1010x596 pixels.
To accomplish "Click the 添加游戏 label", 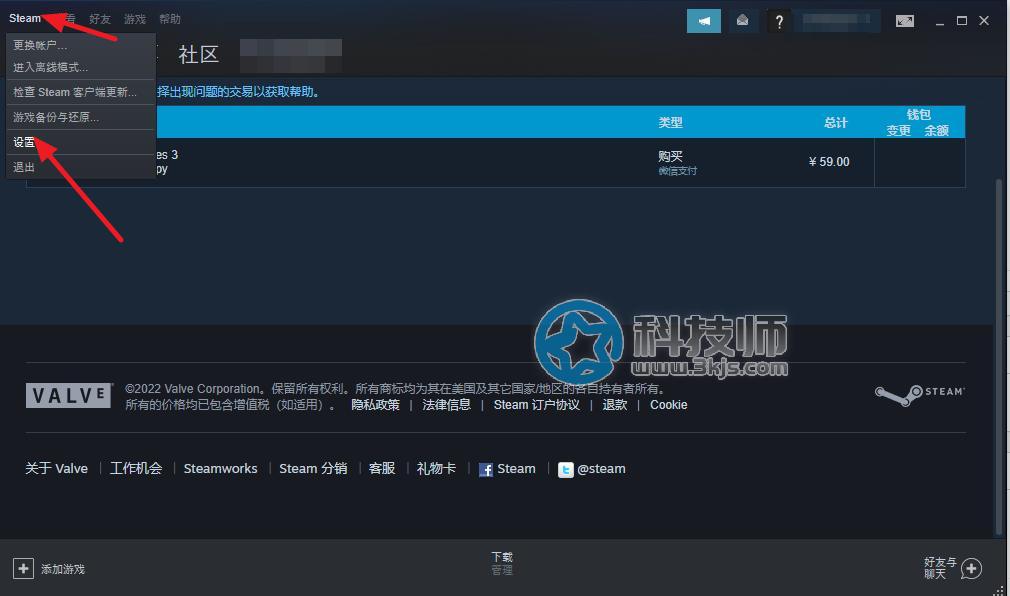I will pyautogui.click(x=63, y=569).
